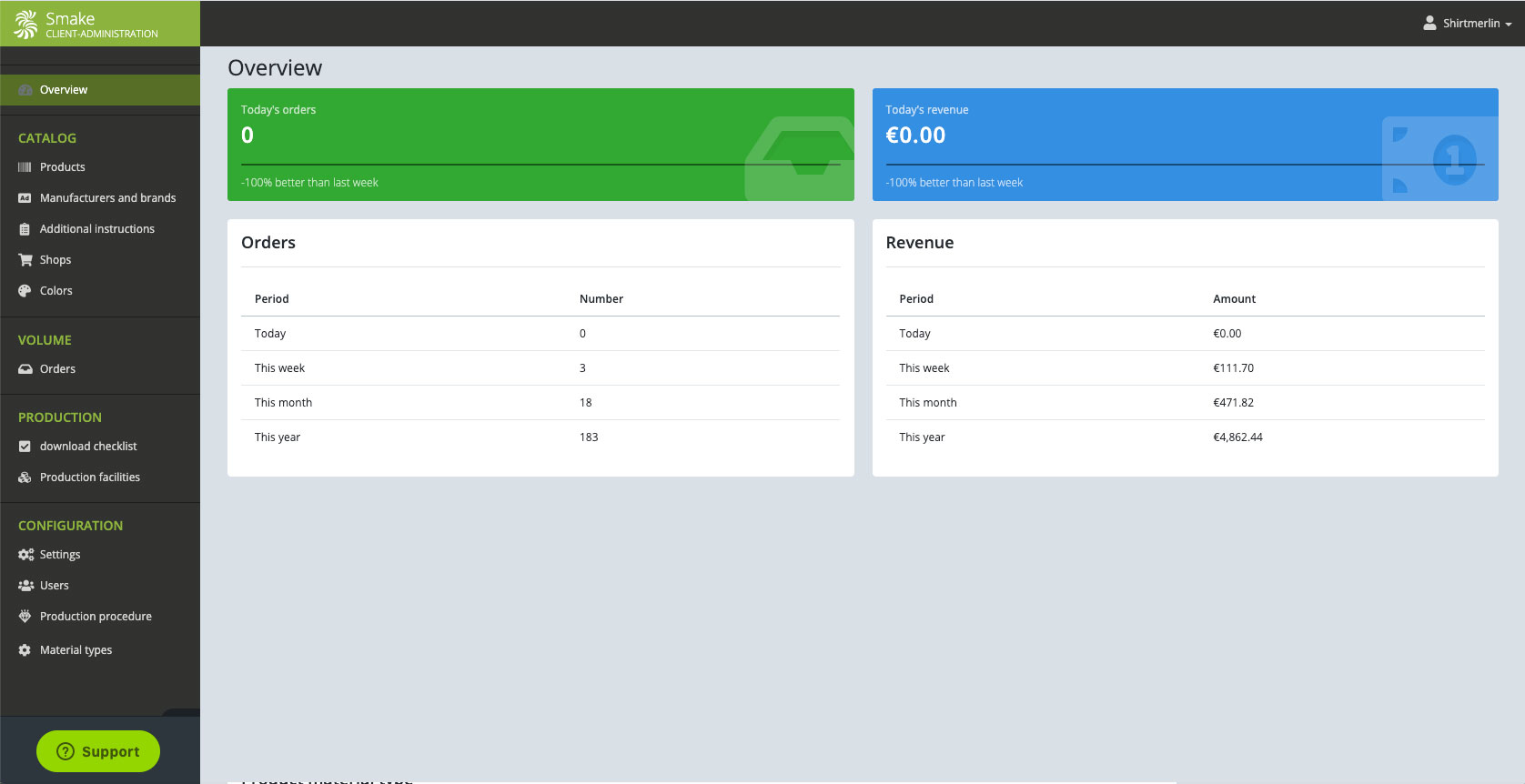Click the question mark icon in Support
The height and width of the screenshot is (784, 1525).
point(66,751)
